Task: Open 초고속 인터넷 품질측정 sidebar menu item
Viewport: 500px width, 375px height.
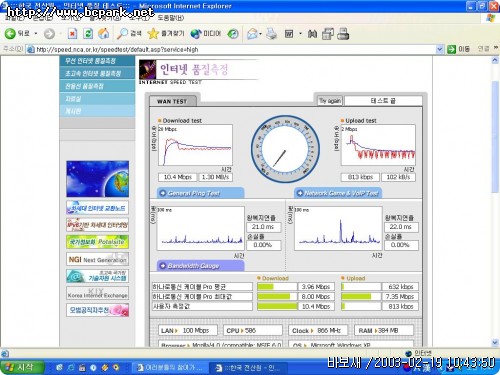Action: pos(97,73)
